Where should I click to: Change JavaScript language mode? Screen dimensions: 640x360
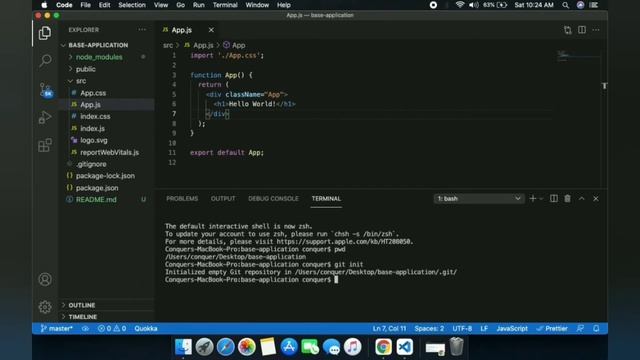512,329
